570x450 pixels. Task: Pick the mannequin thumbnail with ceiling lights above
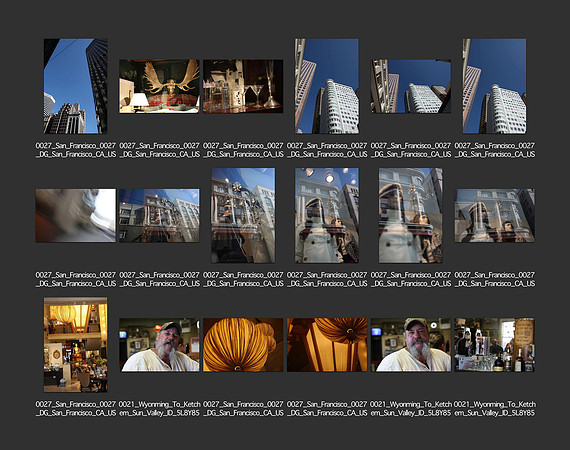327,215
